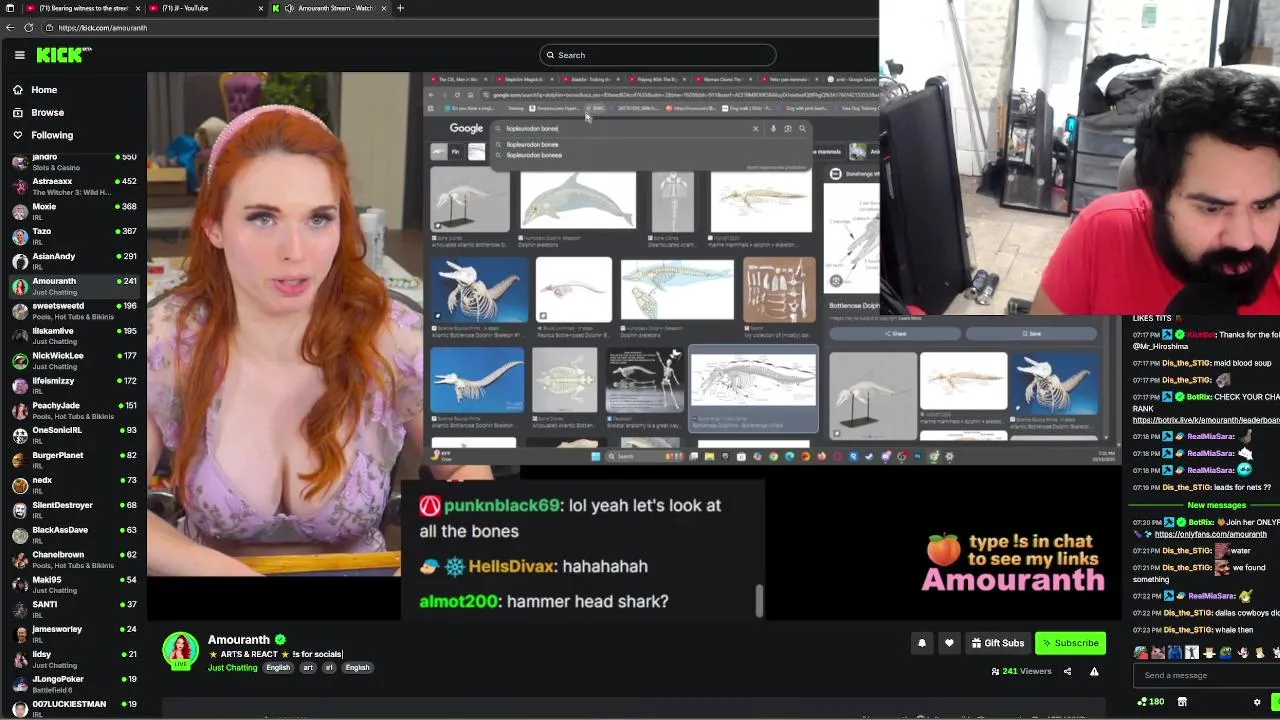Click the Gift Subs button
The width and height of the screenshot is (1280, 720).
[x=997, y=643]
